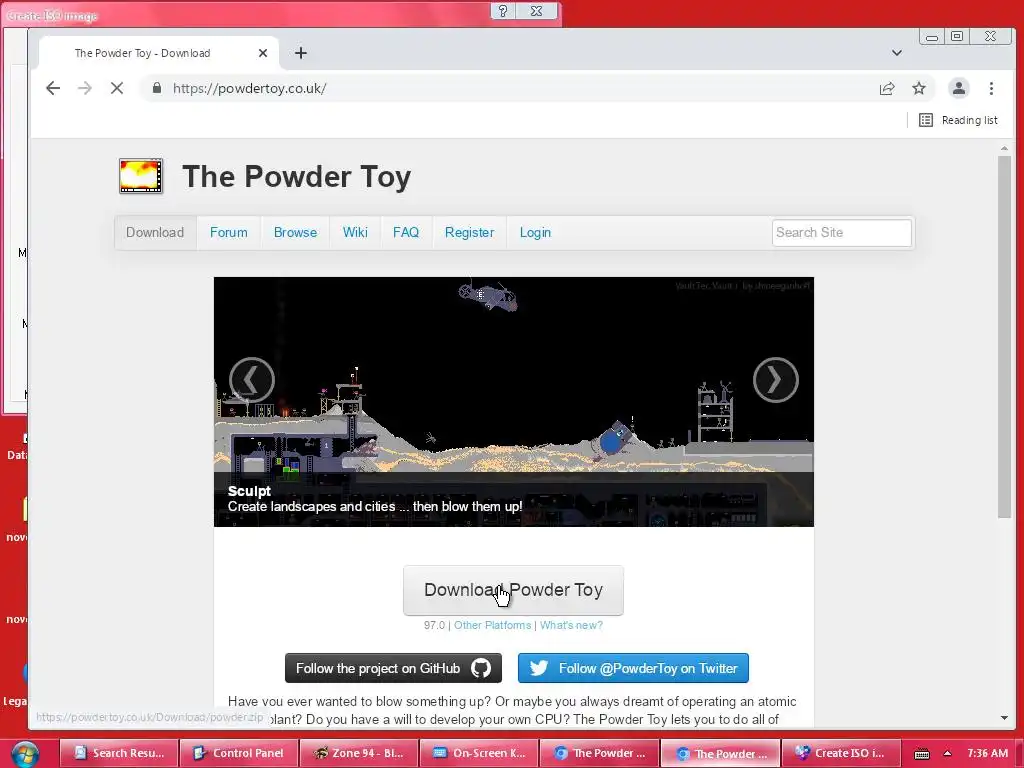1024x768 pixels.
Task: Open the browser three-dot menu
Action: (991, 88)
